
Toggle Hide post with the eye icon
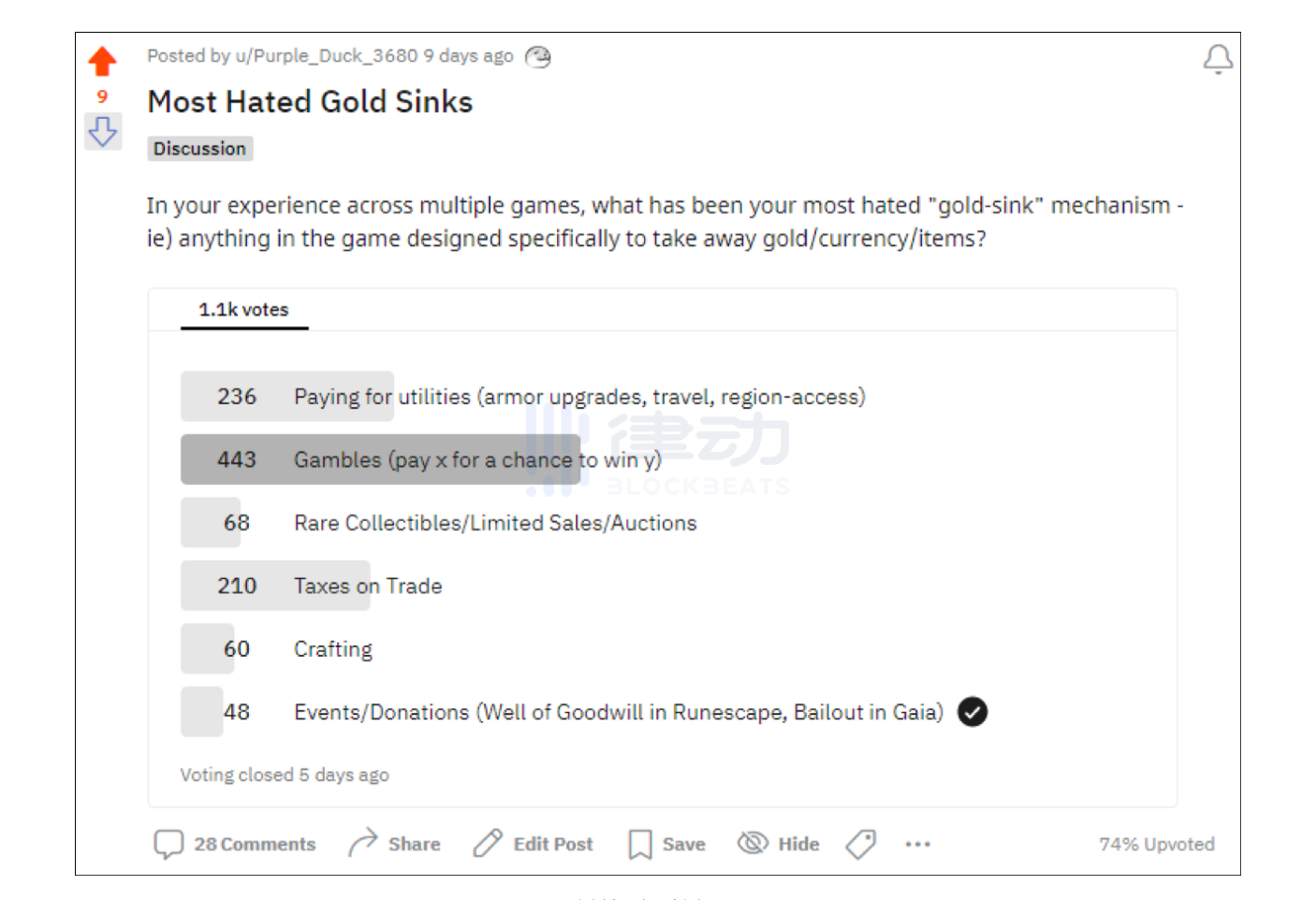753,843
